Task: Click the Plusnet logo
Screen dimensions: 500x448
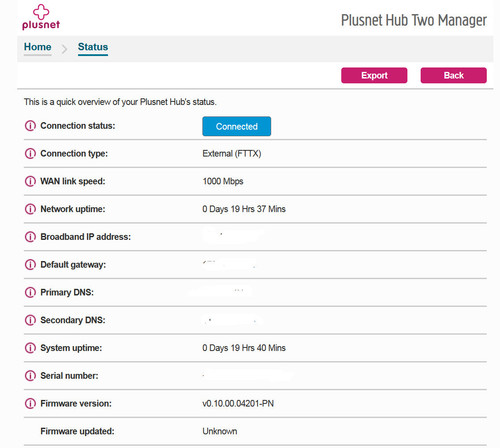Action: coord(41,17)
